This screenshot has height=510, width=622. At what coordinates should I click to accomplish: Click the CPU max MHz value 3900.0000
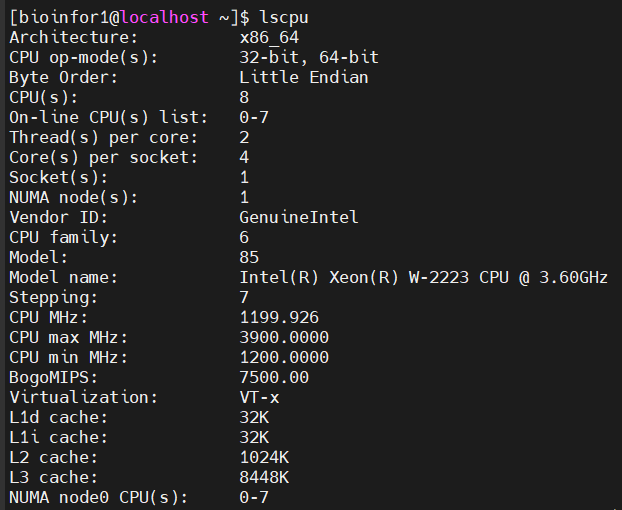coord(284,337)
